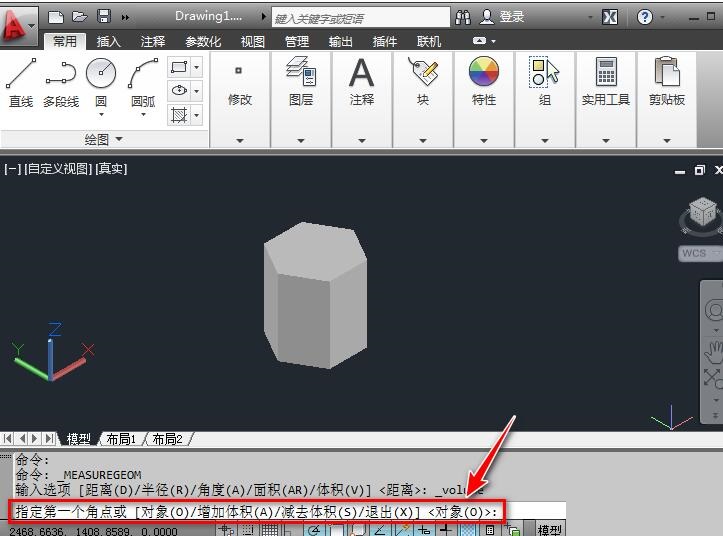Toggle Grid display in the status bar
723x536 pixels.
[x=270, y=530]
